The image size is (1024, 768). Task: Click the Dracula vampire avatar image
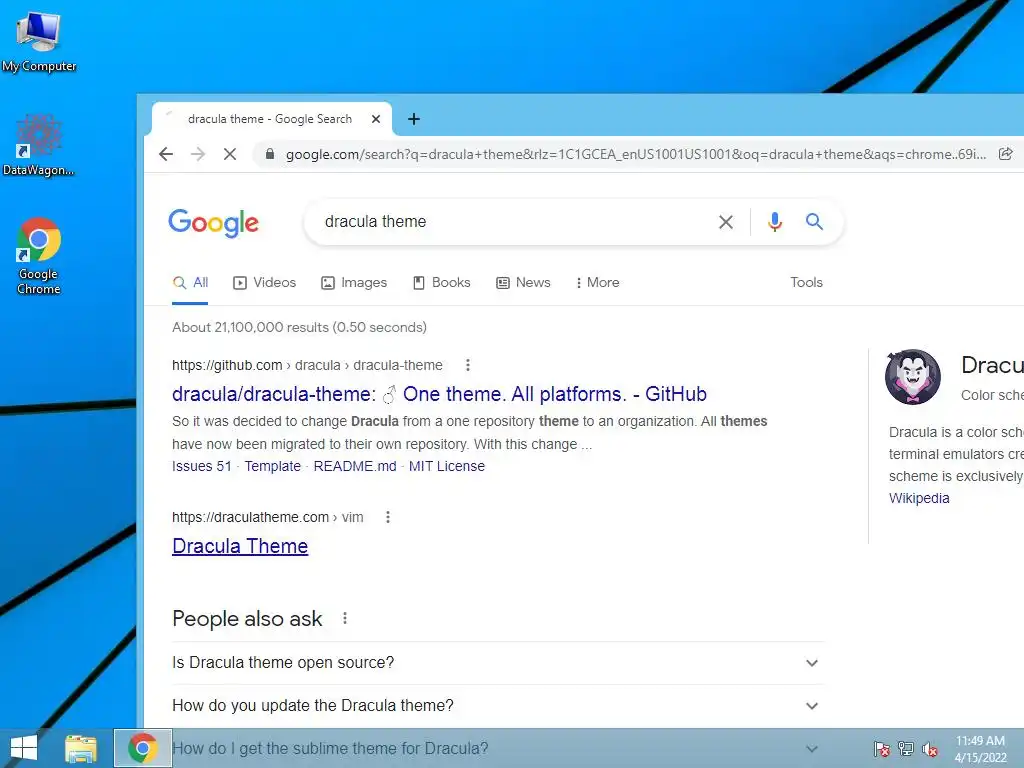tap(912, 377)
